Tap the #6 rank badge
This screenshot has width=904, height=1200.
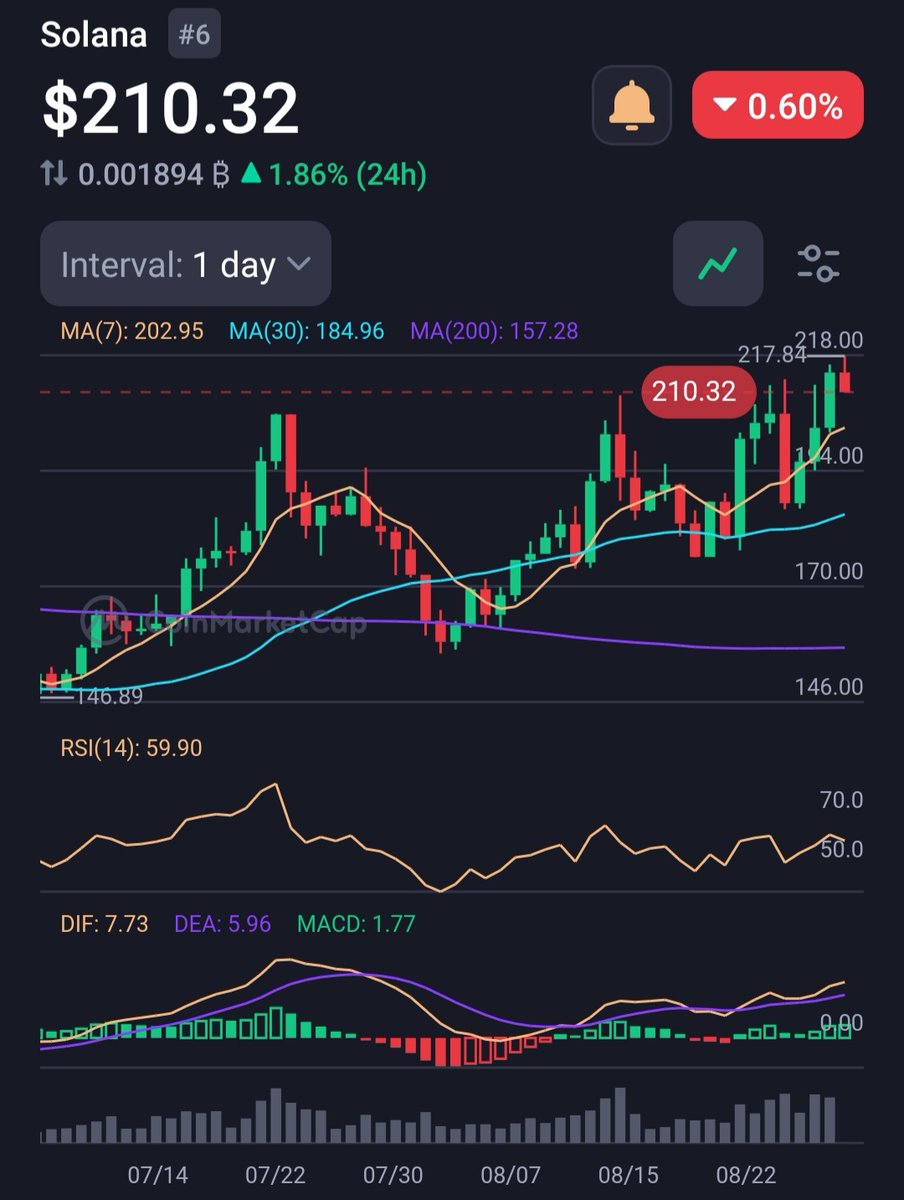click(x=194, y=34)
